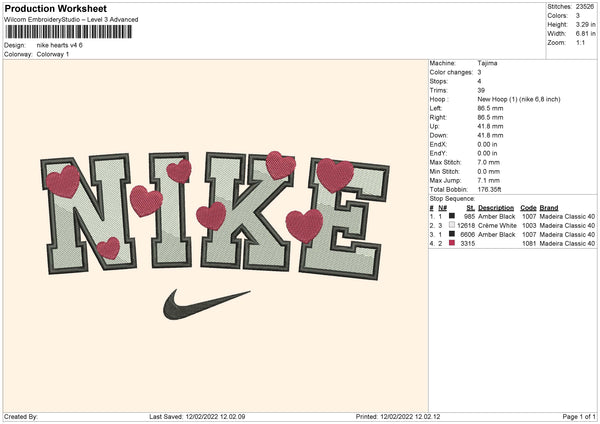Click the 'N#' column header

click(x=442, y=207)
